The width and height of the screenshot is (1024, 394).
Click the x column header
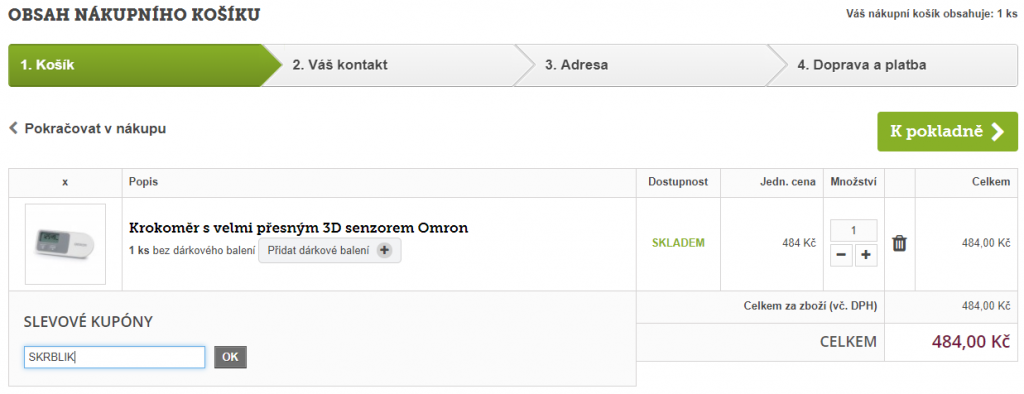(x=65, y=182)
